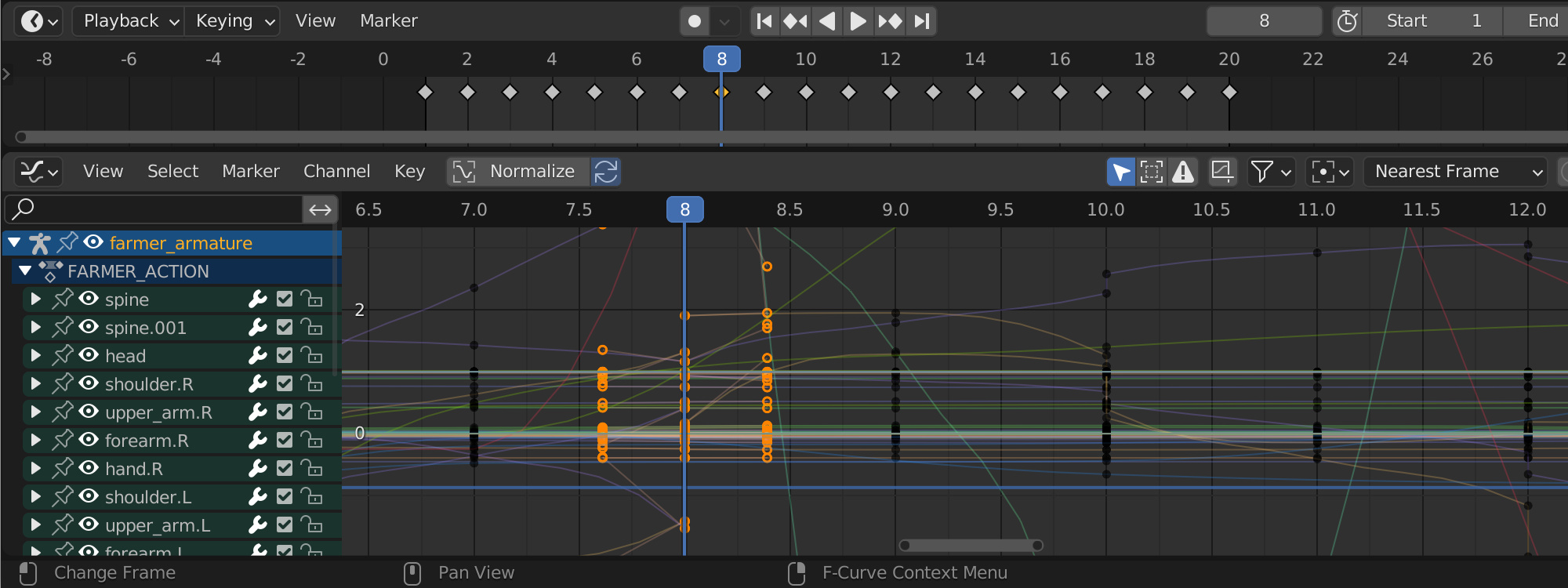Open the Key menu

coord(409,172)
